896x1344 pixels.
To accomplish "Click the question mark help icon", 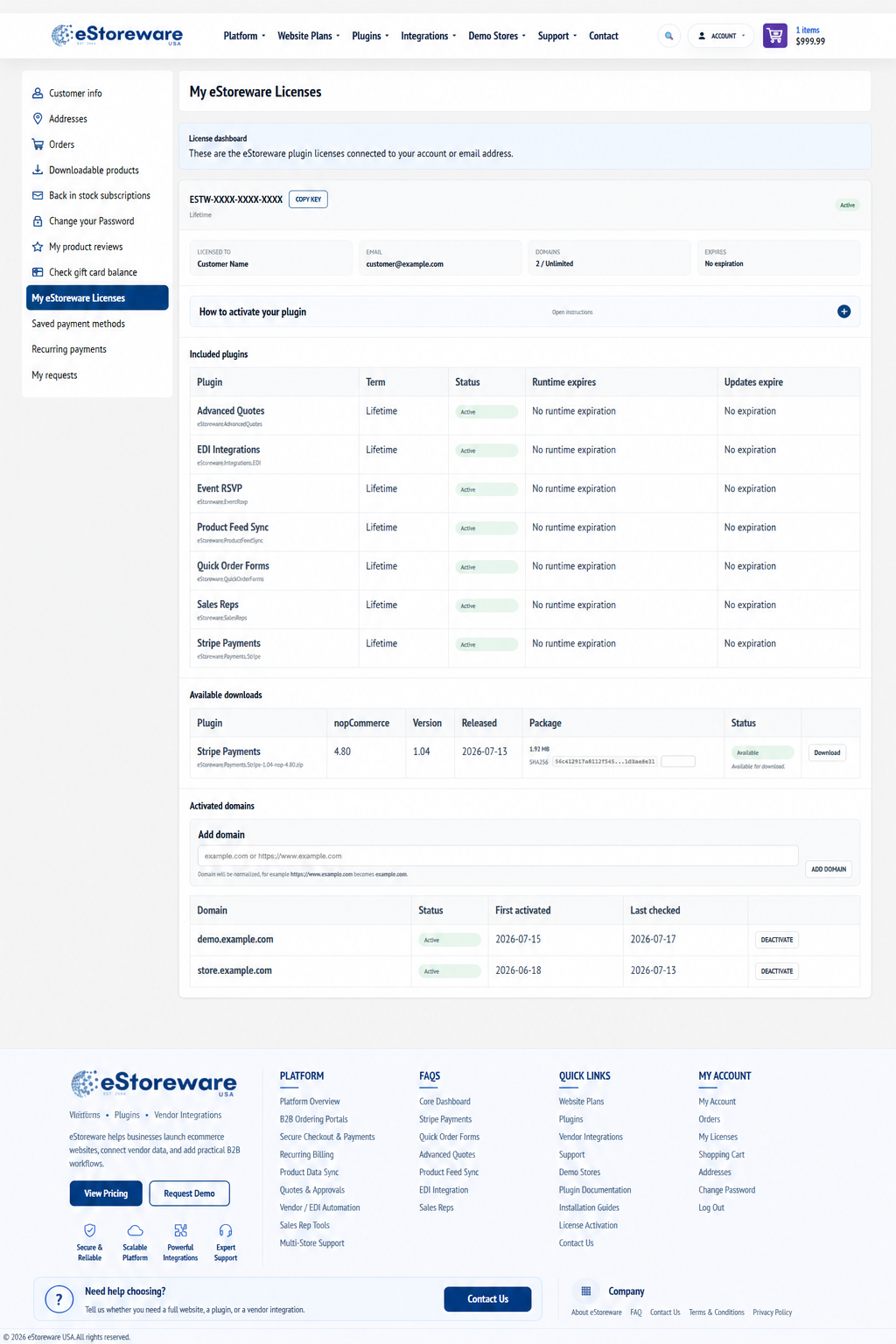I will 59,1299.
